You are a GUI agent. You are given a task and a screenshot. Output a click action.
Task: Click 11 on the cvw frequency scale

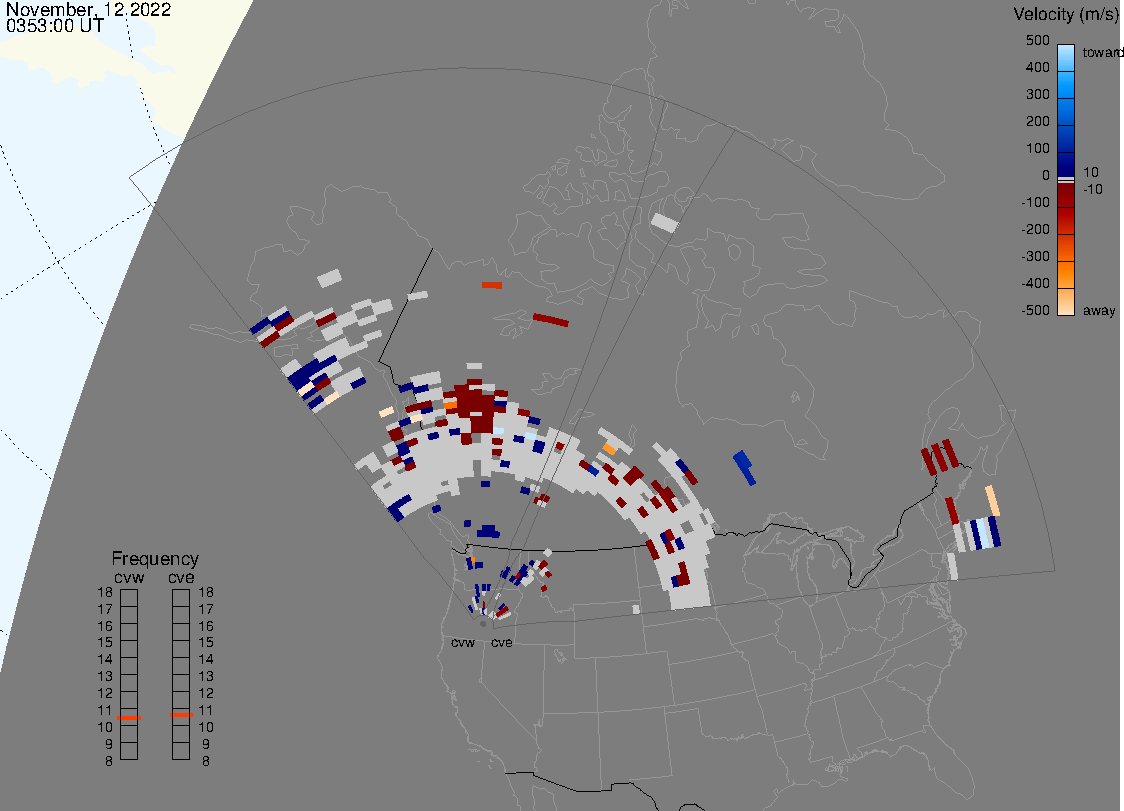click(105, 710)
